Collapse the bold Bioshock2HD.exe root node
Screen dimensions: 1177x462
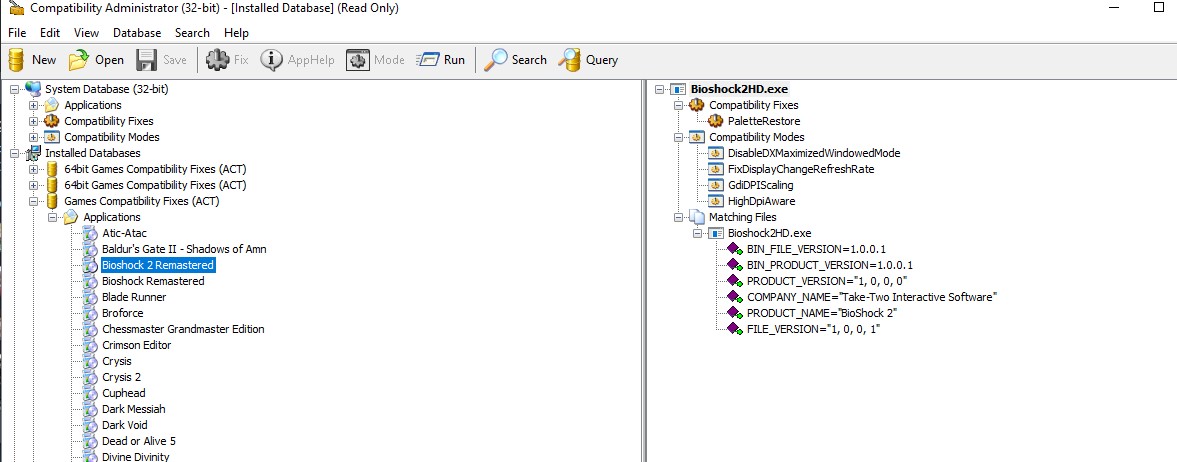(659, 89)
